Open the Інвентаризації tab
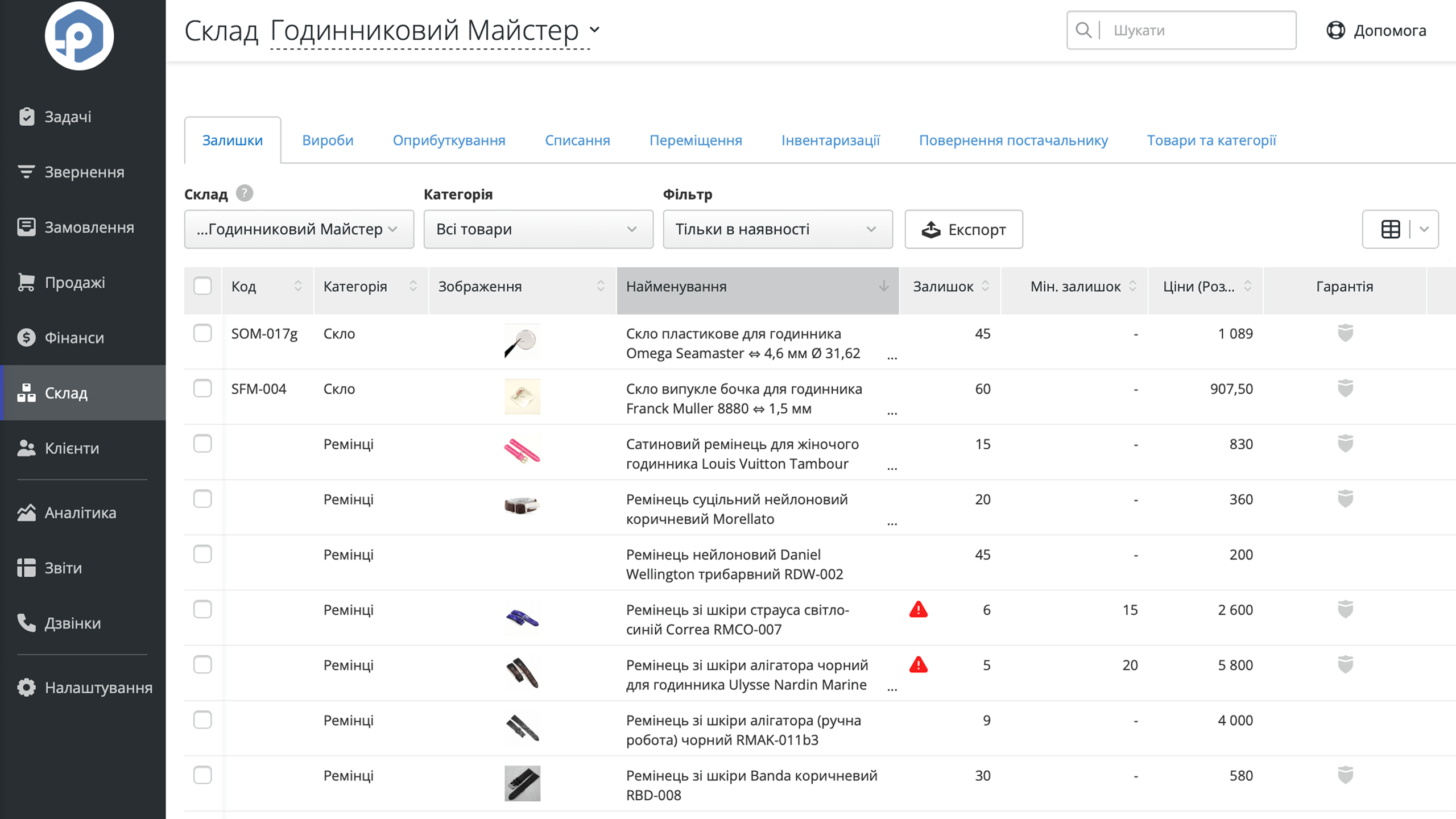 830,140
